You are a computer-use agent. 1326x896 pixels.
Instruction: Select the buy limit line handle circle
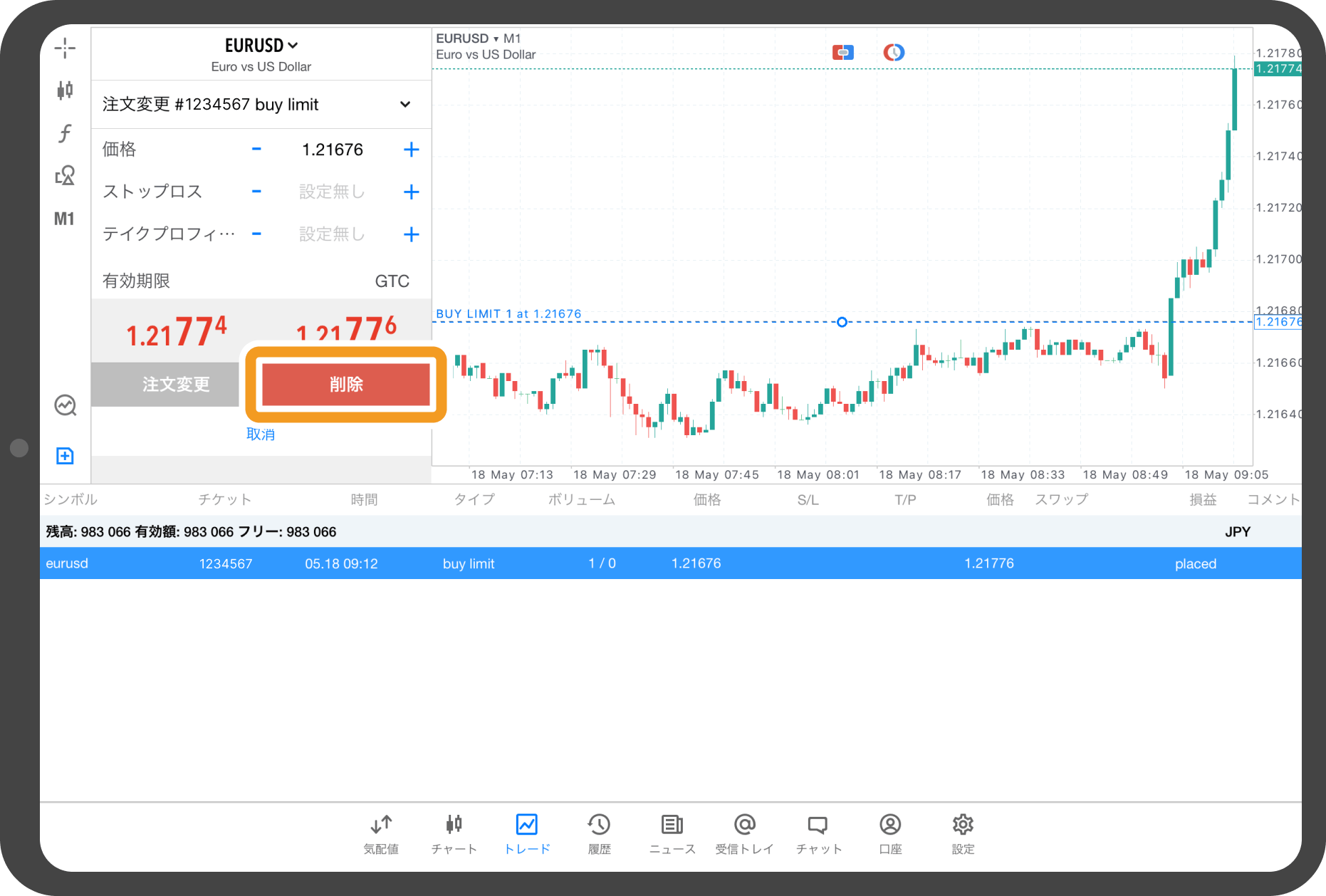pos(842,322)
